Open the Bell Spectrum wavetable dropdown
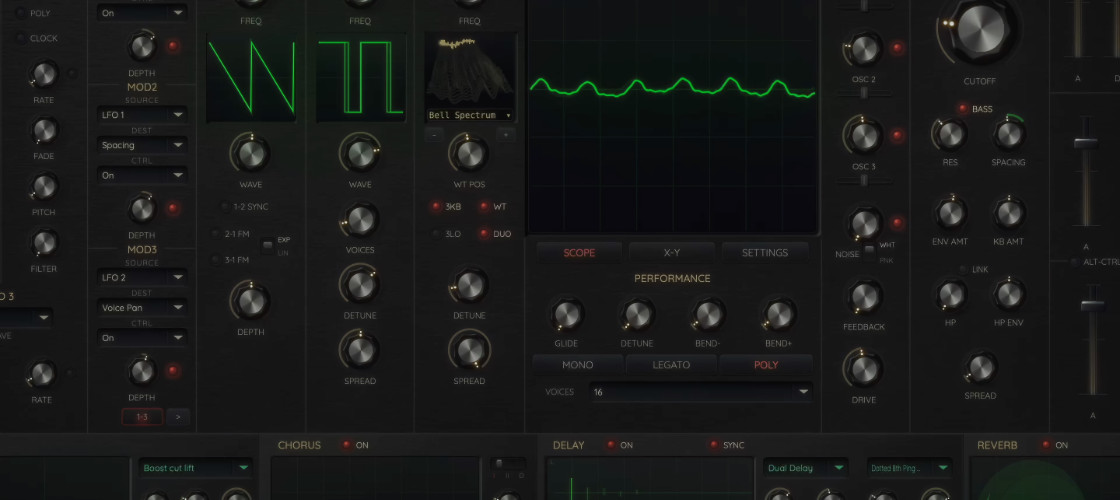The height and width of the screenshot is (500, 1120). 469,115
